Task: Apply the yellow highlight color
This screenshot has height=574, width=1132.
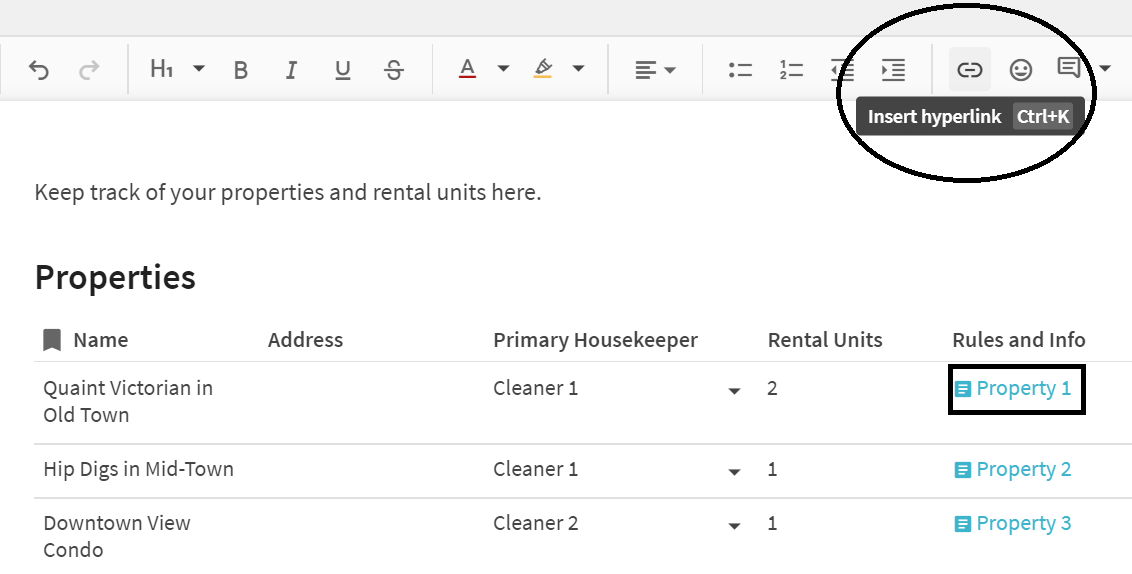Action: click(x=543, y=69)
